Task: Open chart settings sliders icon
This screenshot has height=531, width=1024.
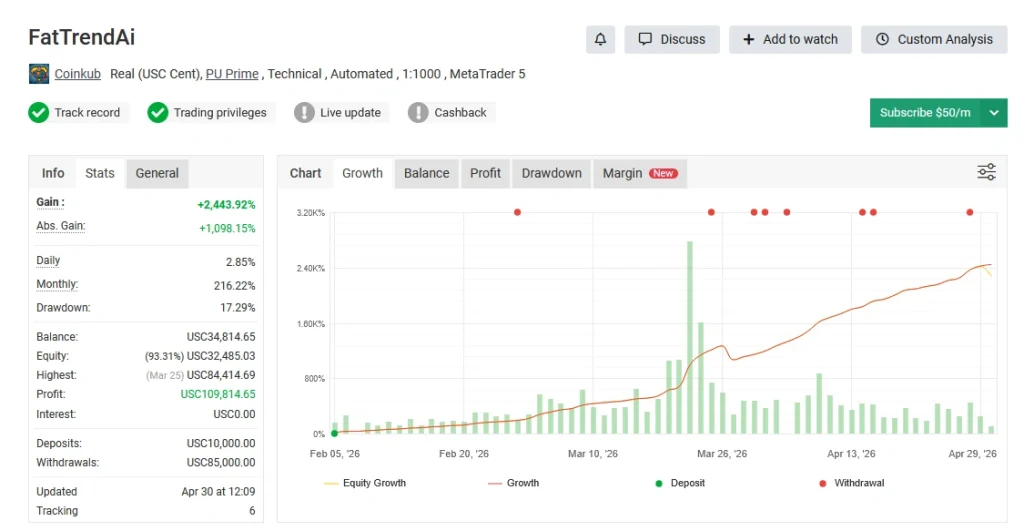Action: [986, 172]
